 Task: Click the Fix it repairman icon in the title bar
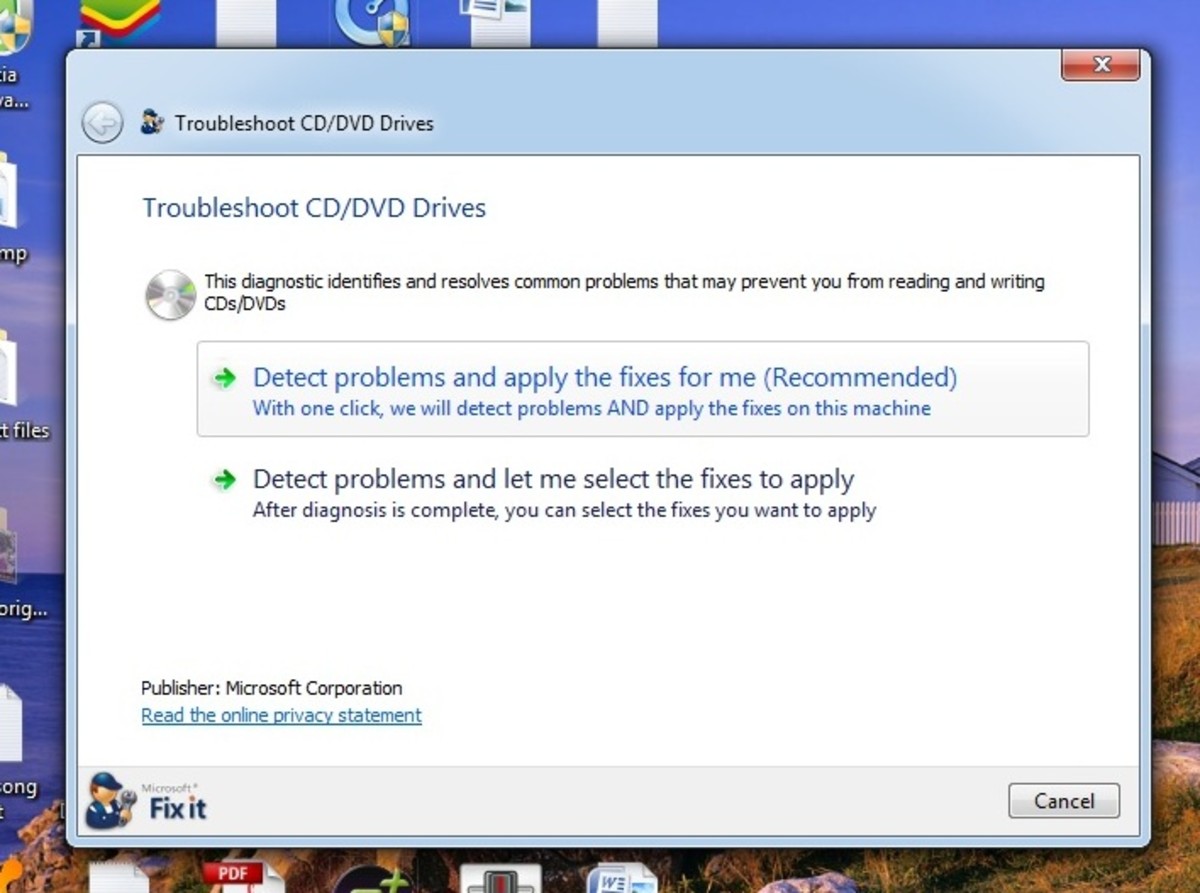coord(151,120)
